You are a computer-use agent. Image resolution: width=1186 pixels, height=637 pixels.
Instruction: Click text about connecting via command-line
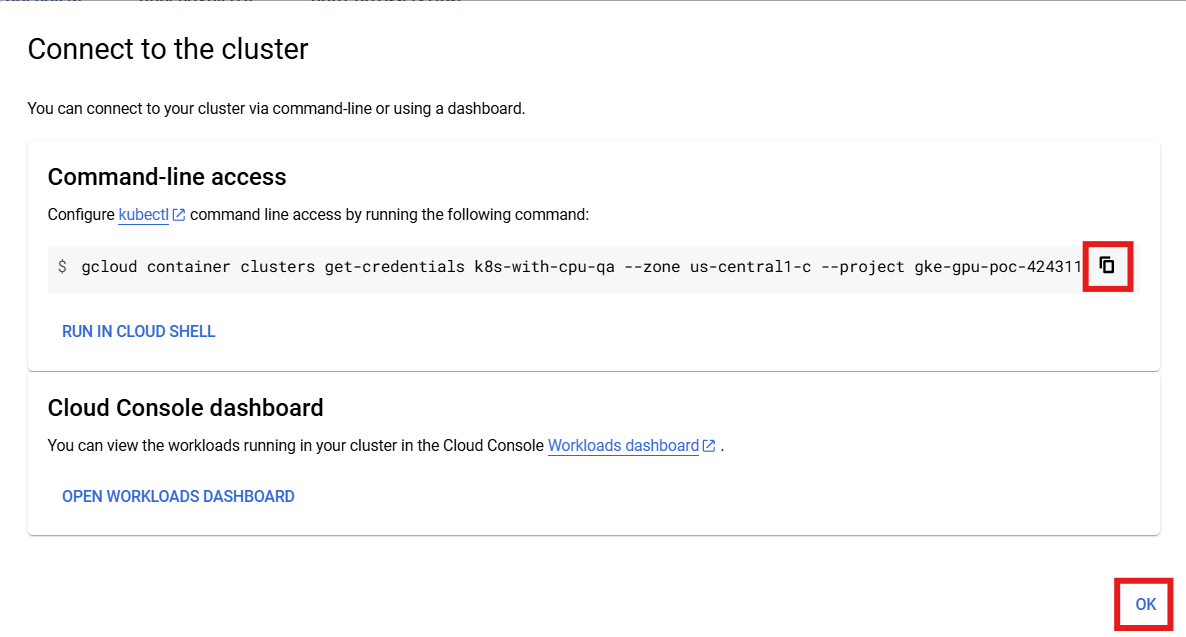(x=276, y=108)
